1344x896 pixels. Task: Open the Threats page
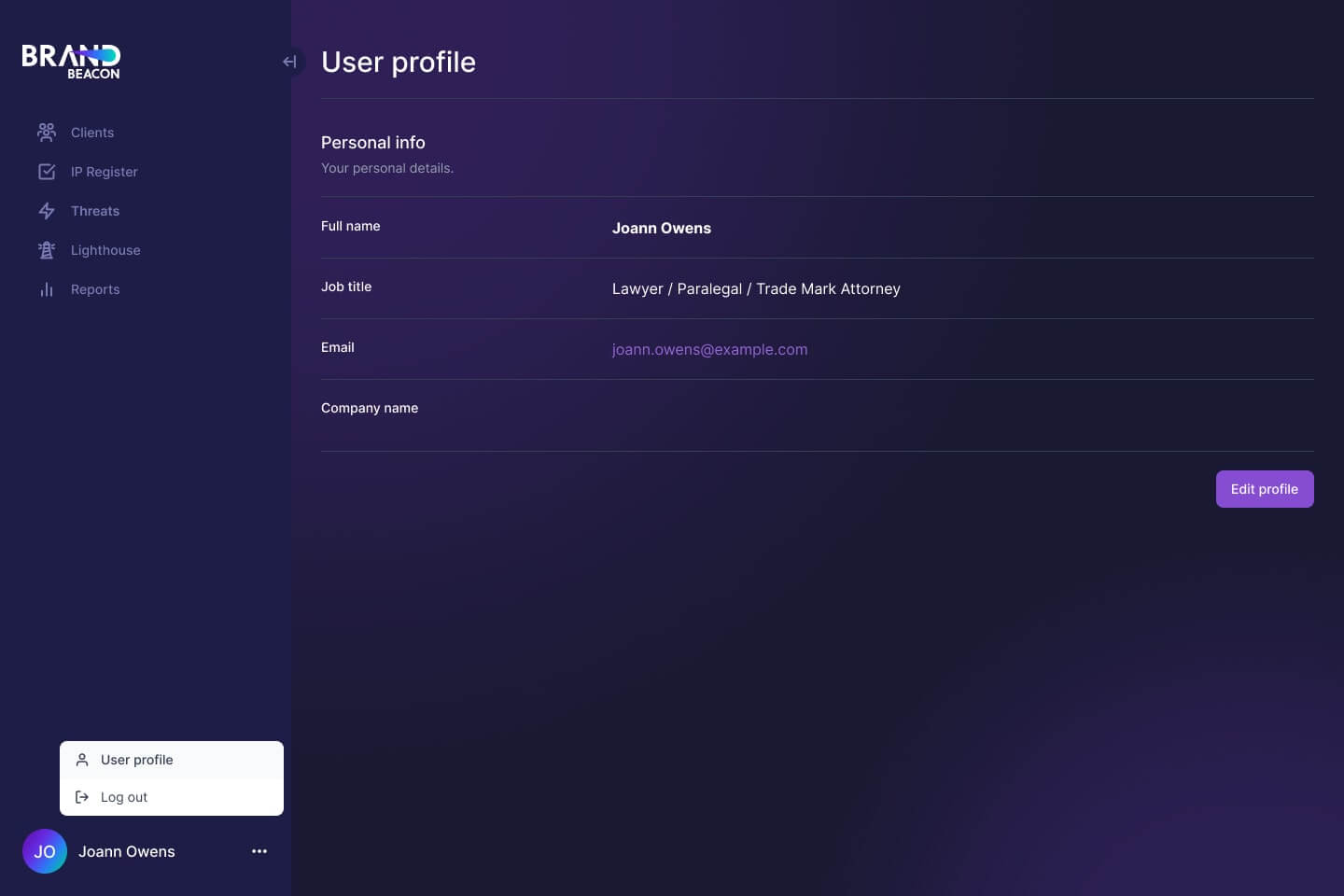[95, 211]
